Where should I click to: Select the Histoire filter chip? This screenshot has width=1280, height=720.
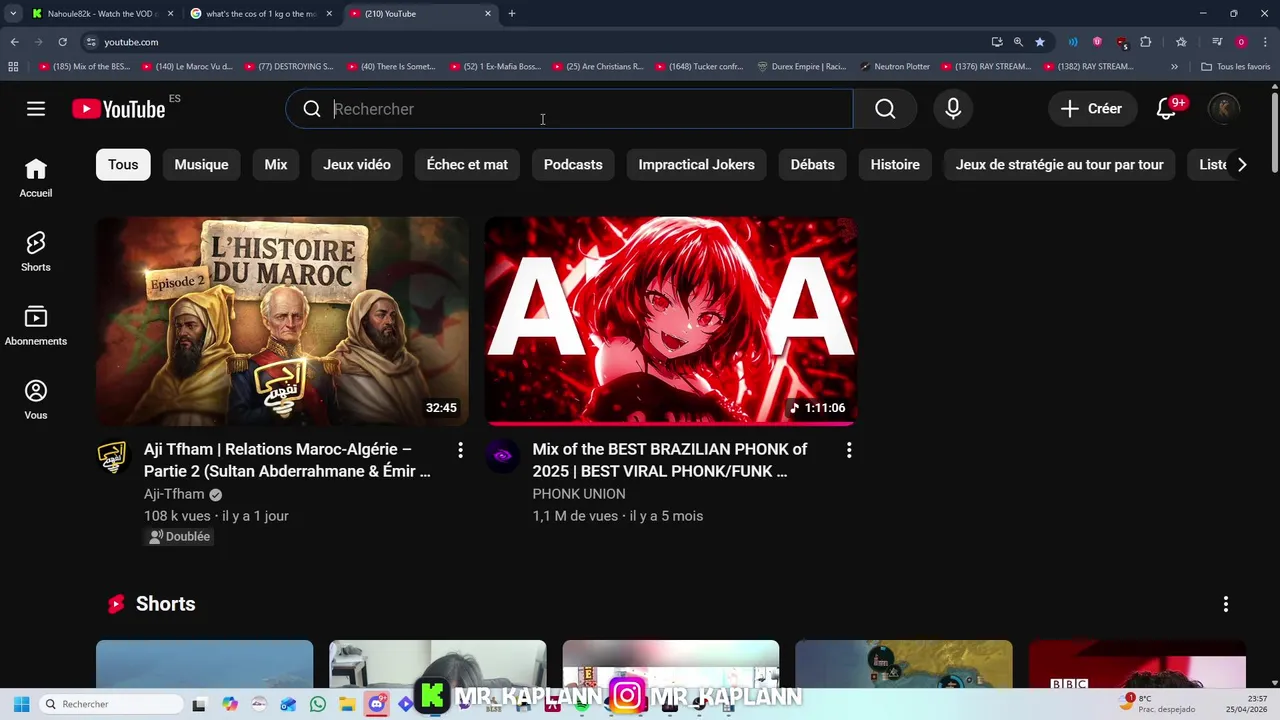(x=895, y=165)
